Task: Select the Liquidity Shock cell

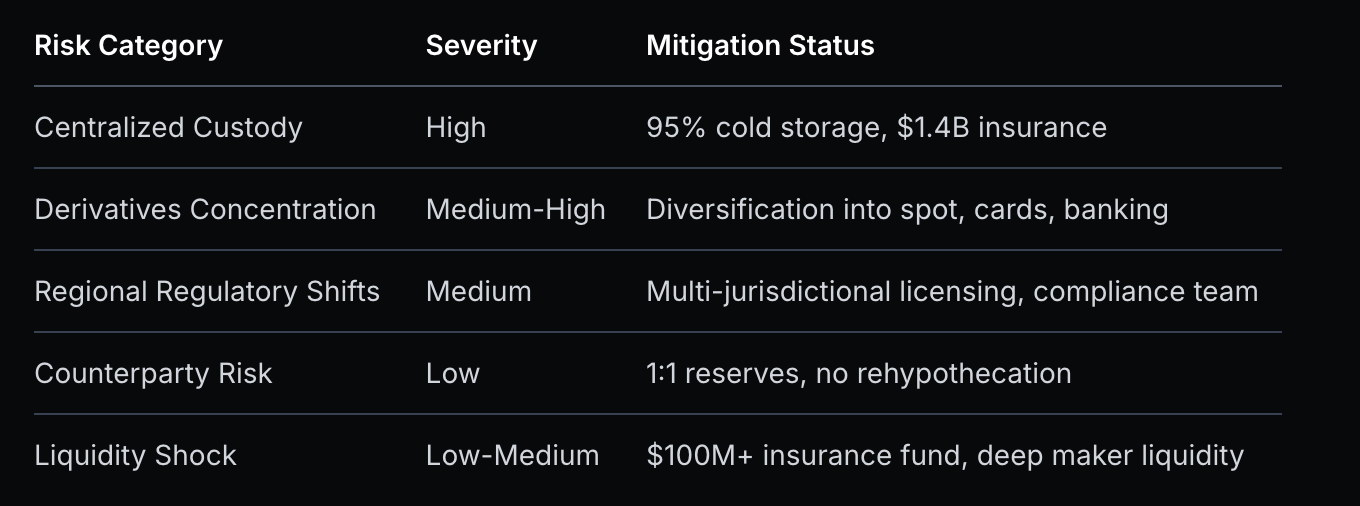Action: (135, 456)
